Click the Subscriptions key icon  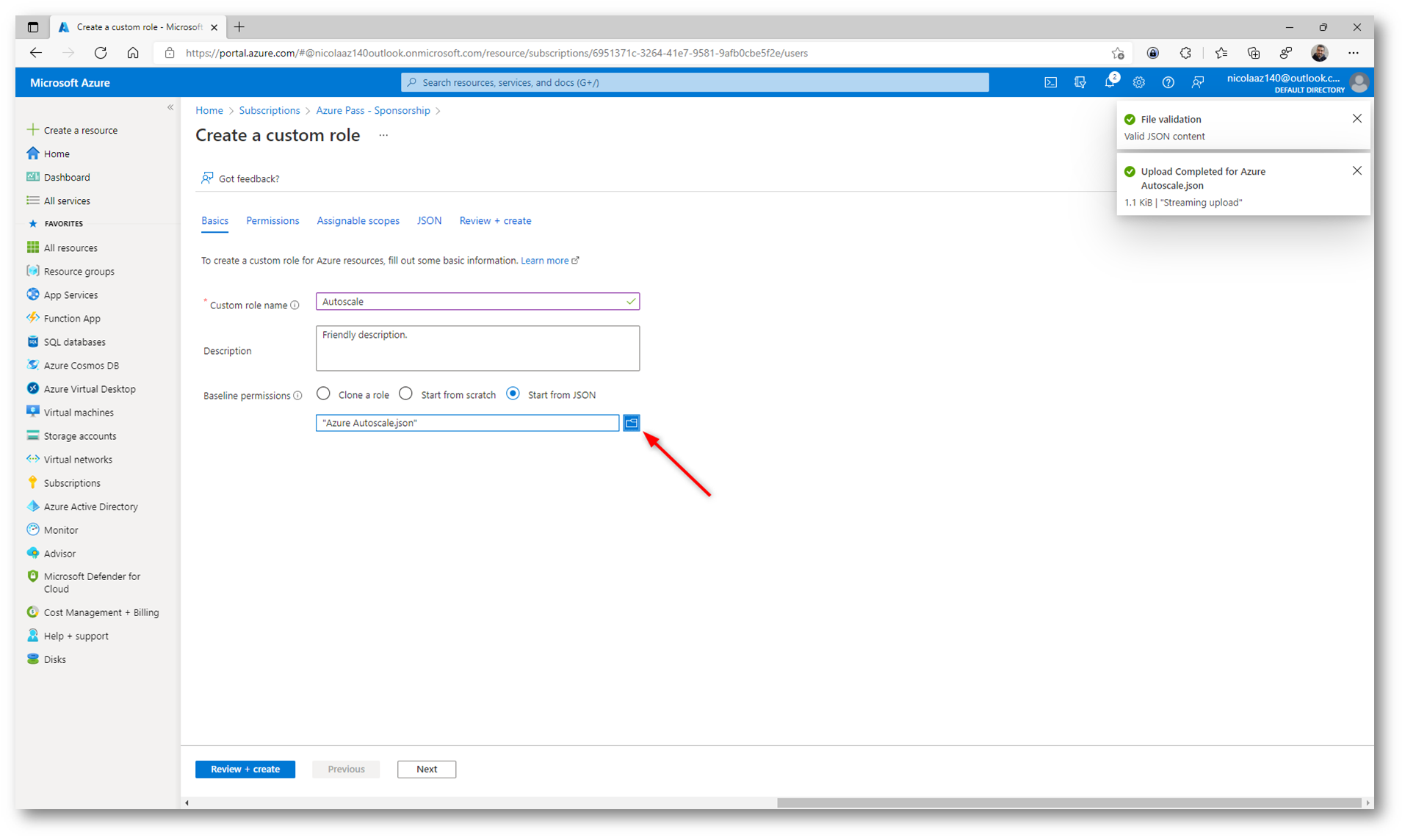click(x=32, y=482)
